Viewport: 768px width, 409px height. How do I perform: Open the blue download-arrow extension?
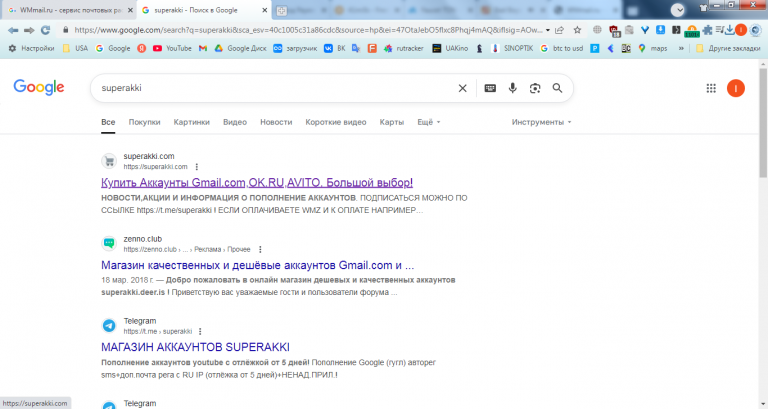point(660,30)
